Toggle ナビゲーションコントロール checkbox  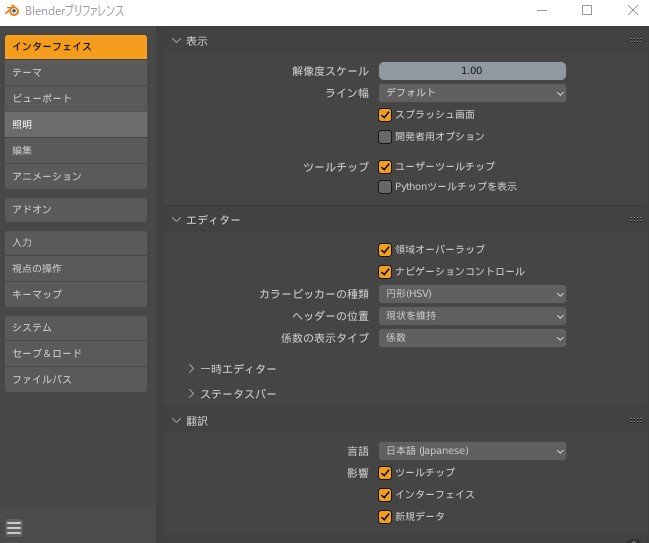tap(385, 272)
